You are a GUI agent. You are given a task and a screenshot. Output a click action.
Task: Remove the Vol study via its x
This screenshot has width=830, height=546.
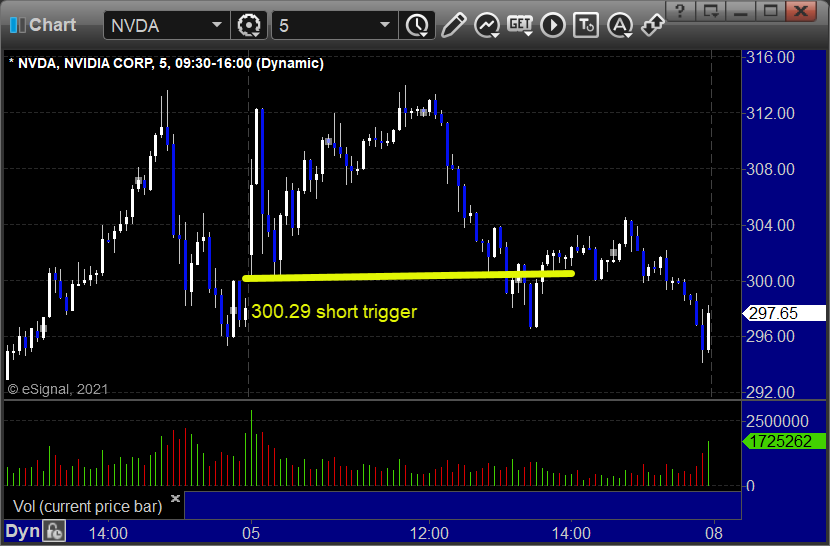176,498
